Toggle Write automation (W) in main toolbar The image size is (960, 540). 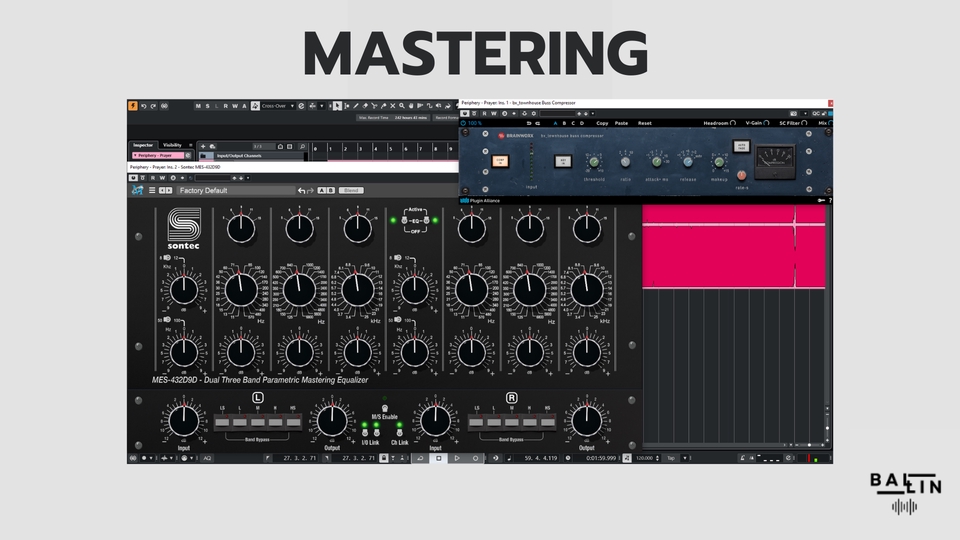[235, 106]
